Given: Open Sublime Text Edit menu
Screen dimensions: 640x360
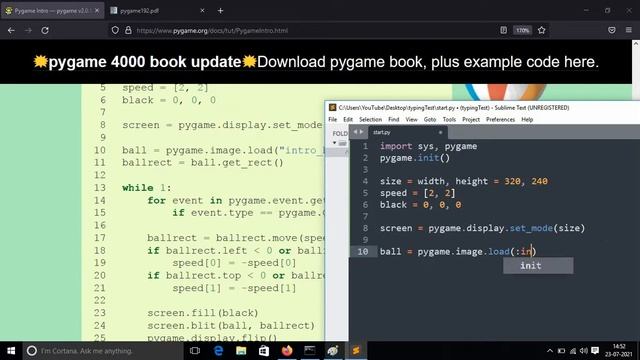Looking at the screenshot, I should pyautogui.click(x=348, y=120).
